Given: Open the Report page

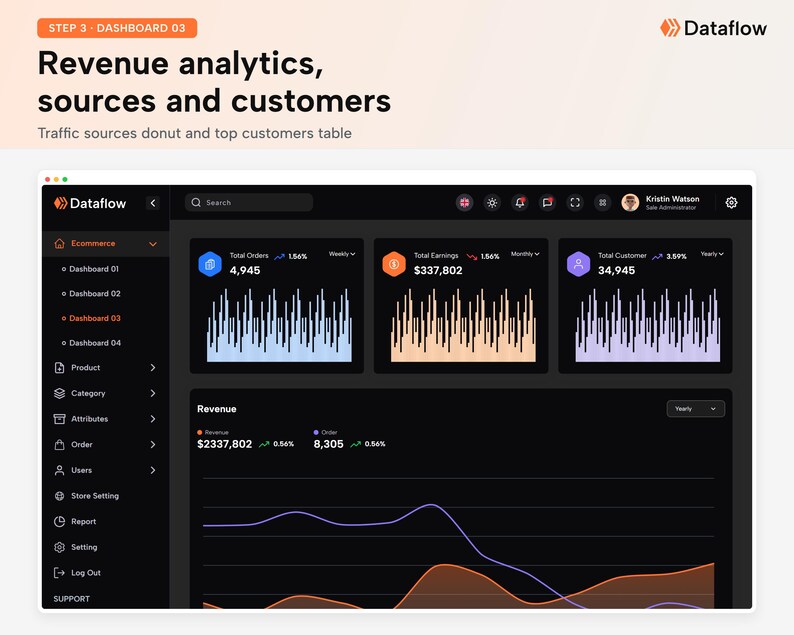Looking at the screenshot, I should pyautogui.click(x=84, y=522).
